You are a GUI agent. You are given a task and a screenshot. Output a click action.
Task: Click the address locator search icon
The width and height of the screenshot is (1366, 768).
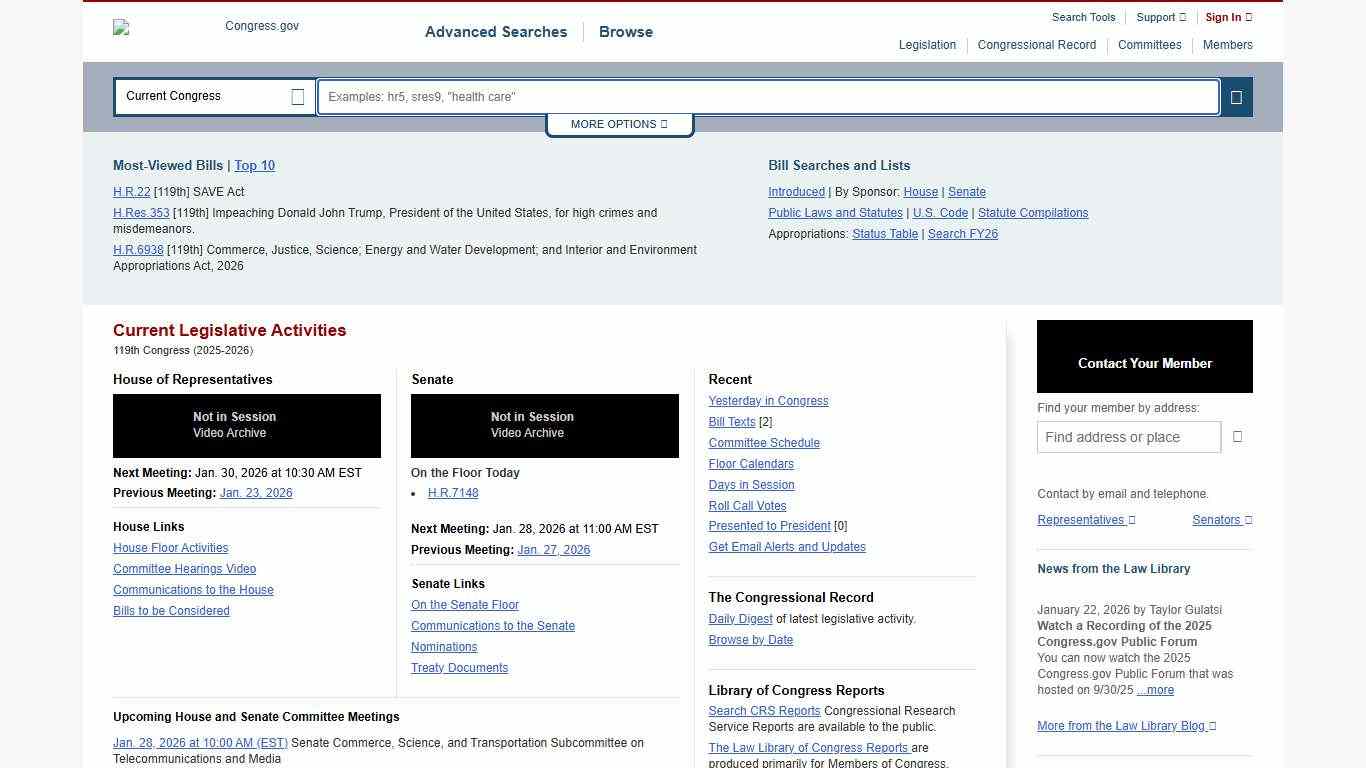click(1237, 437)
